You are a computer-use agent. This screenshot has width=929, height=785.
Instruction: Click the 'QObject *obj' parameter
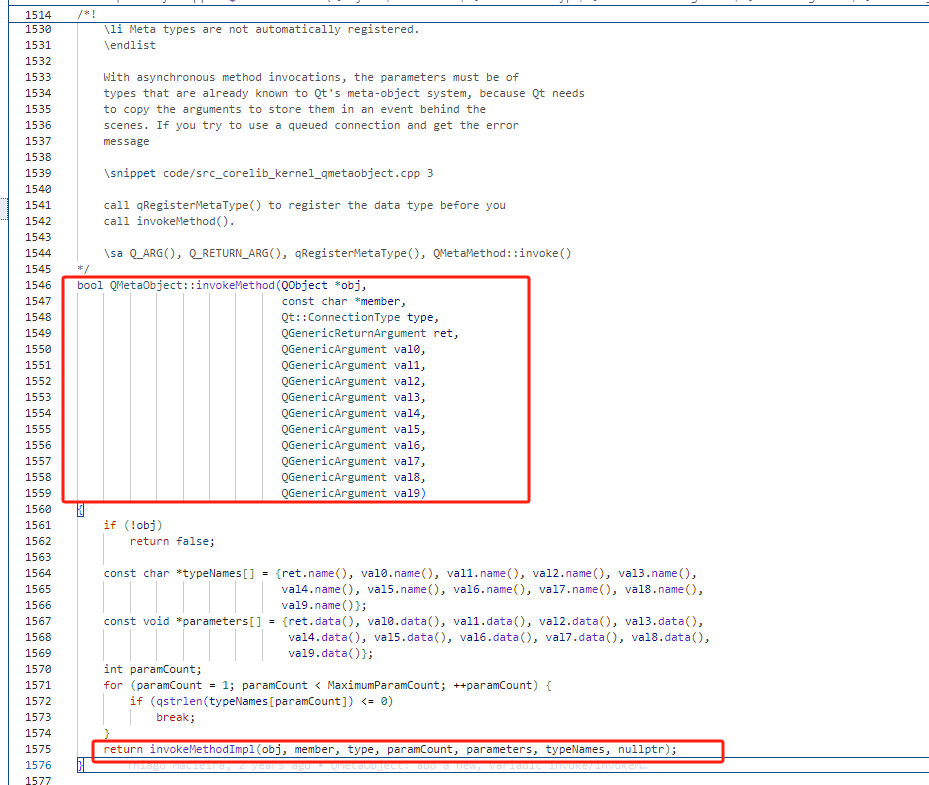click(321, 285)
